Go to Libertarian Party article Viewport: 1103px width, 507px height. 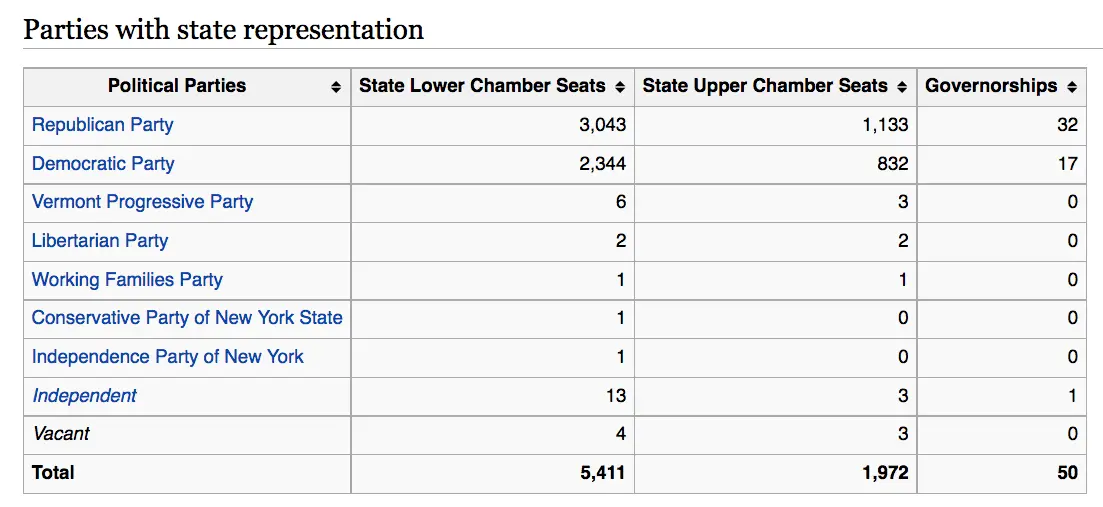pos(100,241)
